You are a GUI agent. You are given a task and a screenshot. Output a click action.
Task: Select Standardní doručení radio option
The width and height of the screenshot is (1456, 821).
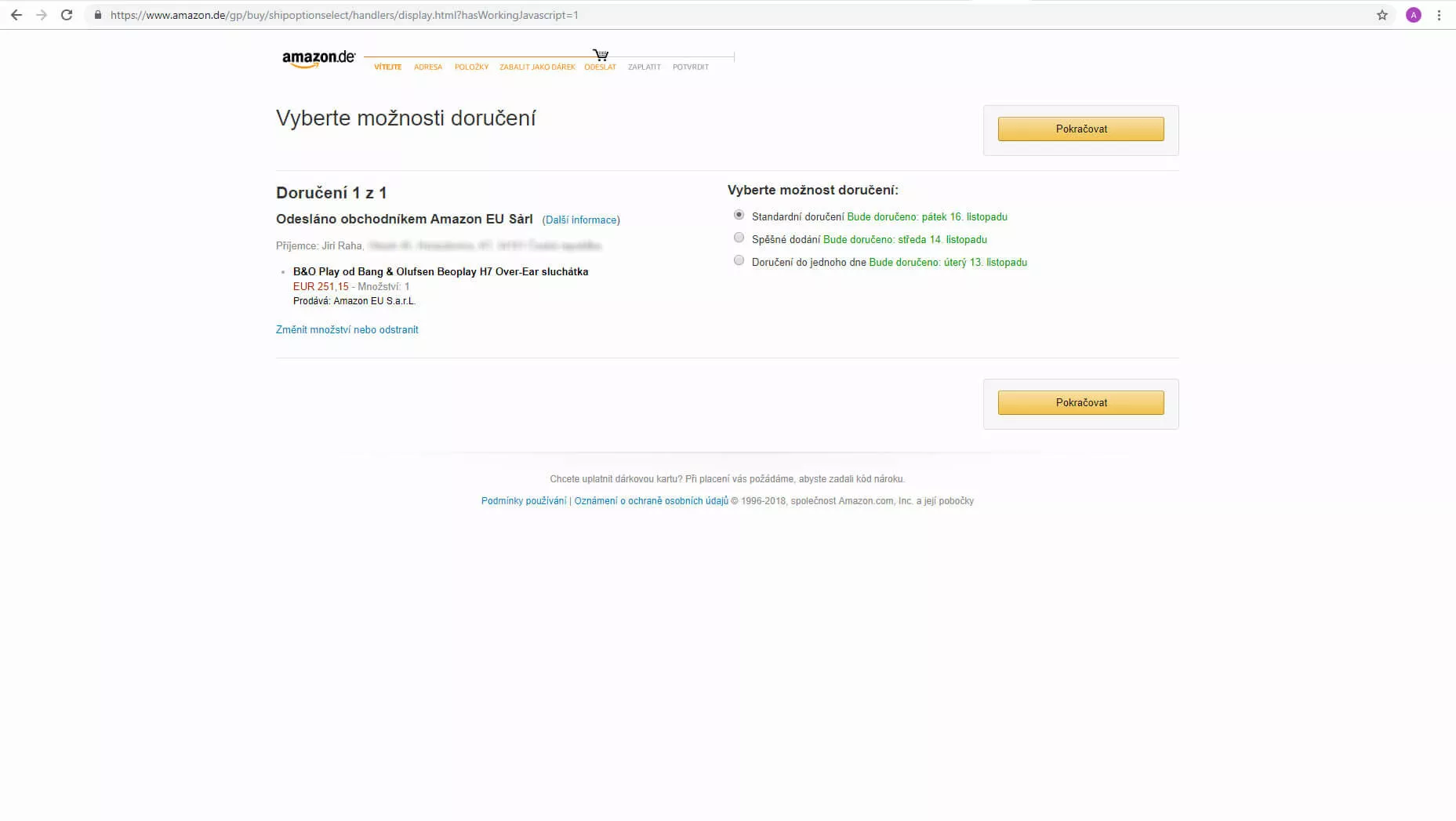click(739, 215)
